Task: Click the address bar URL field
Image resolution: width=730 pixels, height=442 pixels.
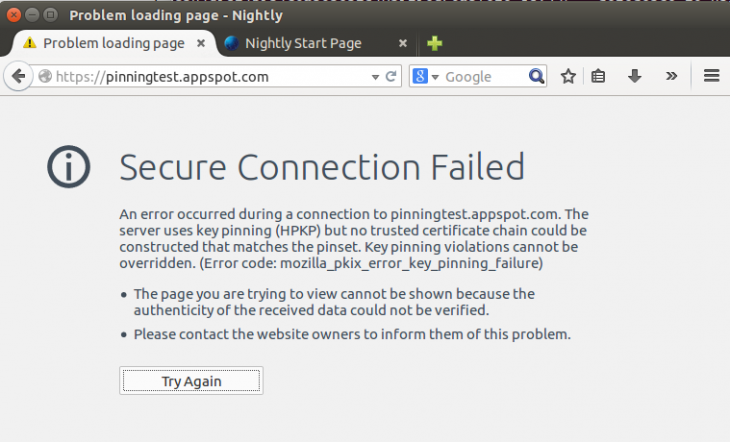Action: (210, 76)
